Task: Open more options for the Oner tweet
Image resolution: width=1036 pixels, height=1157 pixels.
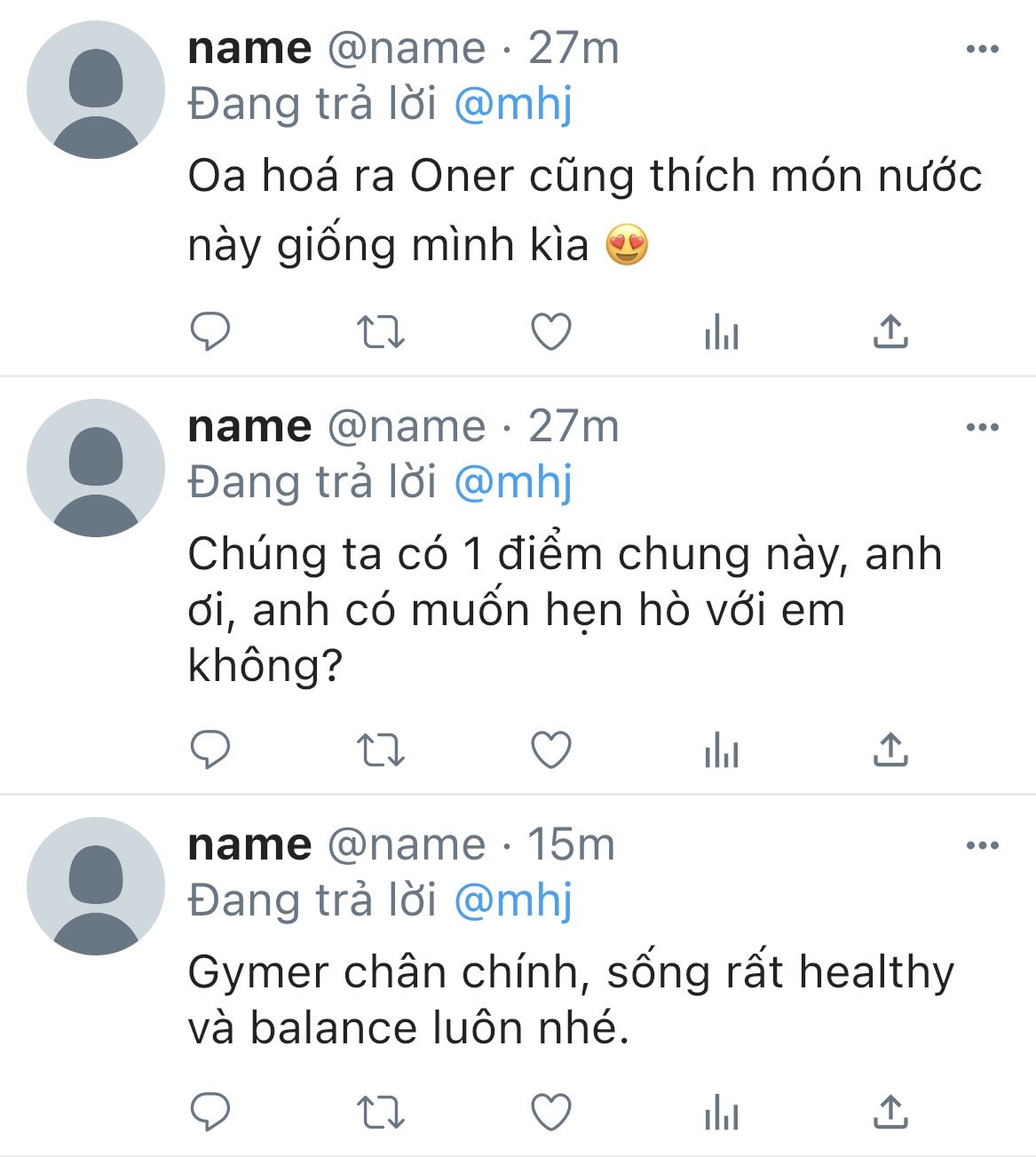Action: pos(982,50)
